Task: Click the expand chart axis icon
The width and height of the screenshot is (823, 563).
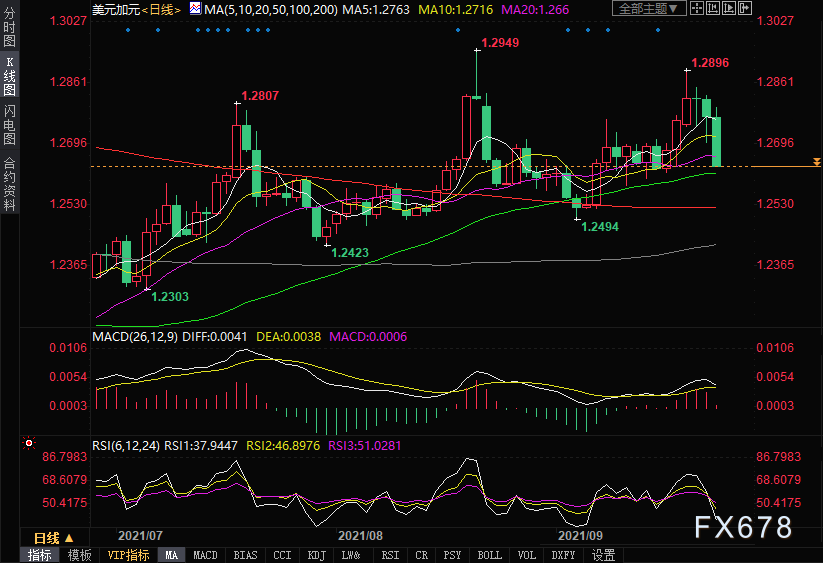Action: [729, 8]
